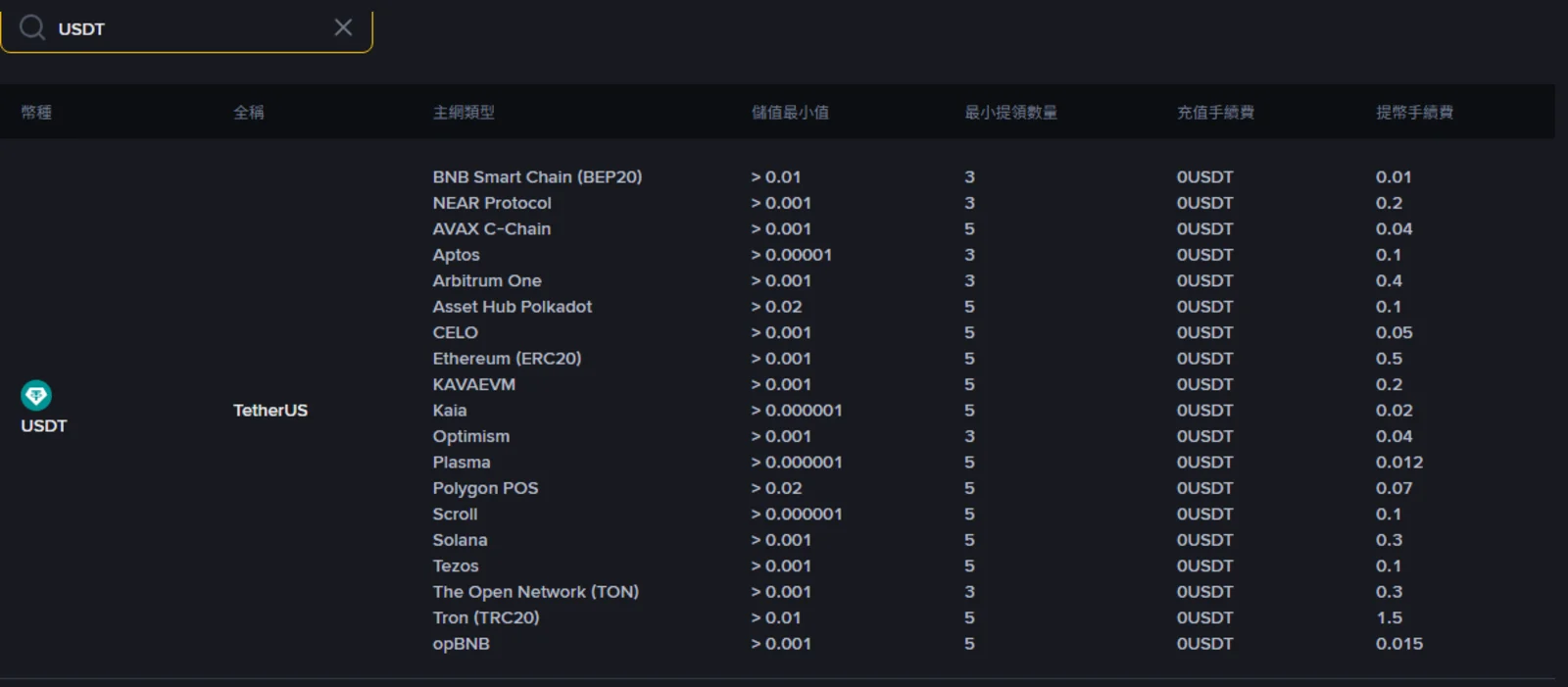Select the USDT coin symbol label

pos(44,426)
